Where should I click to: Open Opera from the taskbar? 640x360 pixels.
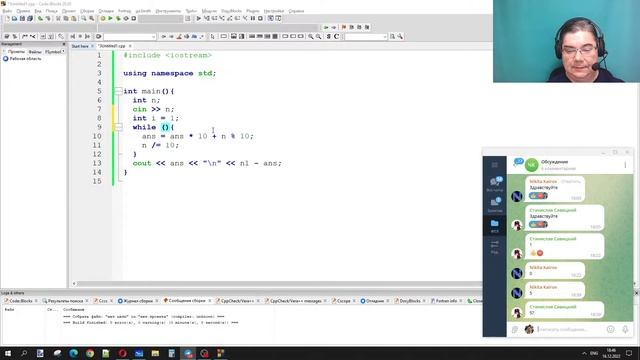122,353
